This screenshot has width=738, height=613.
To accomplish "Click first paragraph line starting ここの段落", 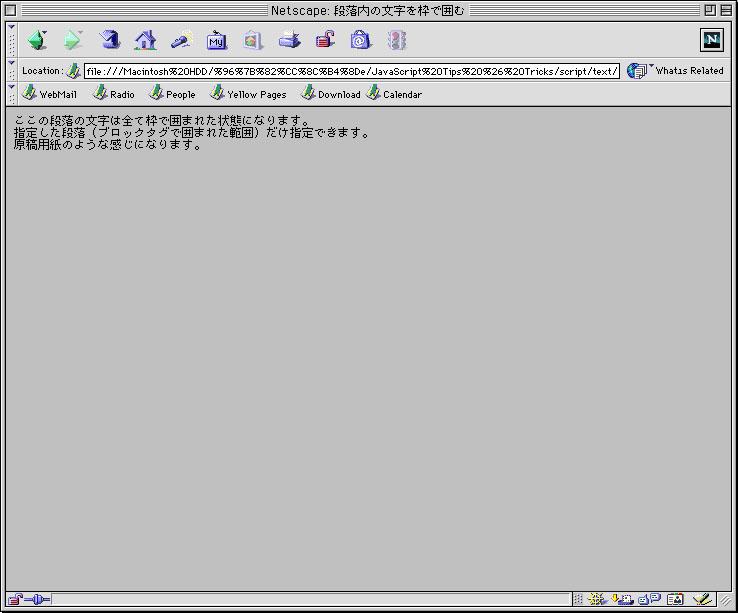I will 161,121.
